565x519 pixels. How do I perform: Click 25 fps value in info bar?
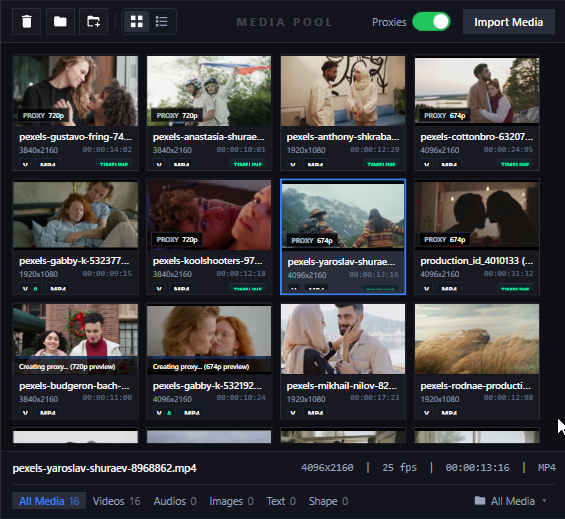[x=399, y=468]
